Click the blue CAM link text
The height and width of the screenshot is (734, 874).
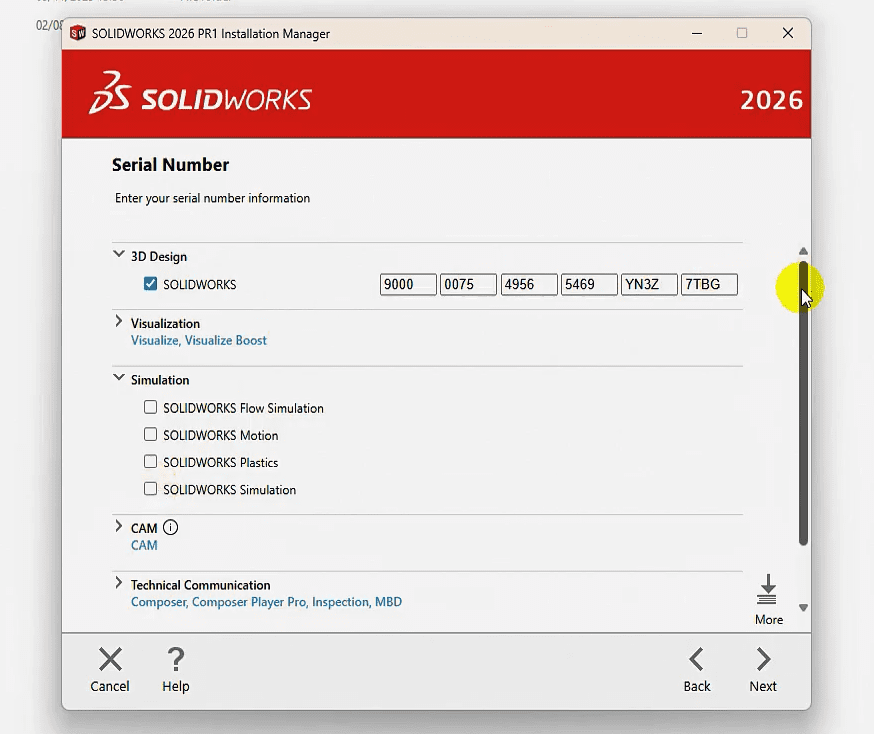tap(144, 546)
